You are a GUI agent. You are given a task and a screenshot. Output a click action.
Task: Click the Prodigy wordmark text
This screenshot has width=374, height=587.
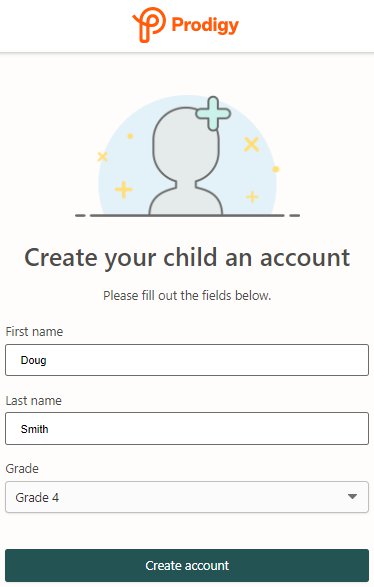[205, 26]
